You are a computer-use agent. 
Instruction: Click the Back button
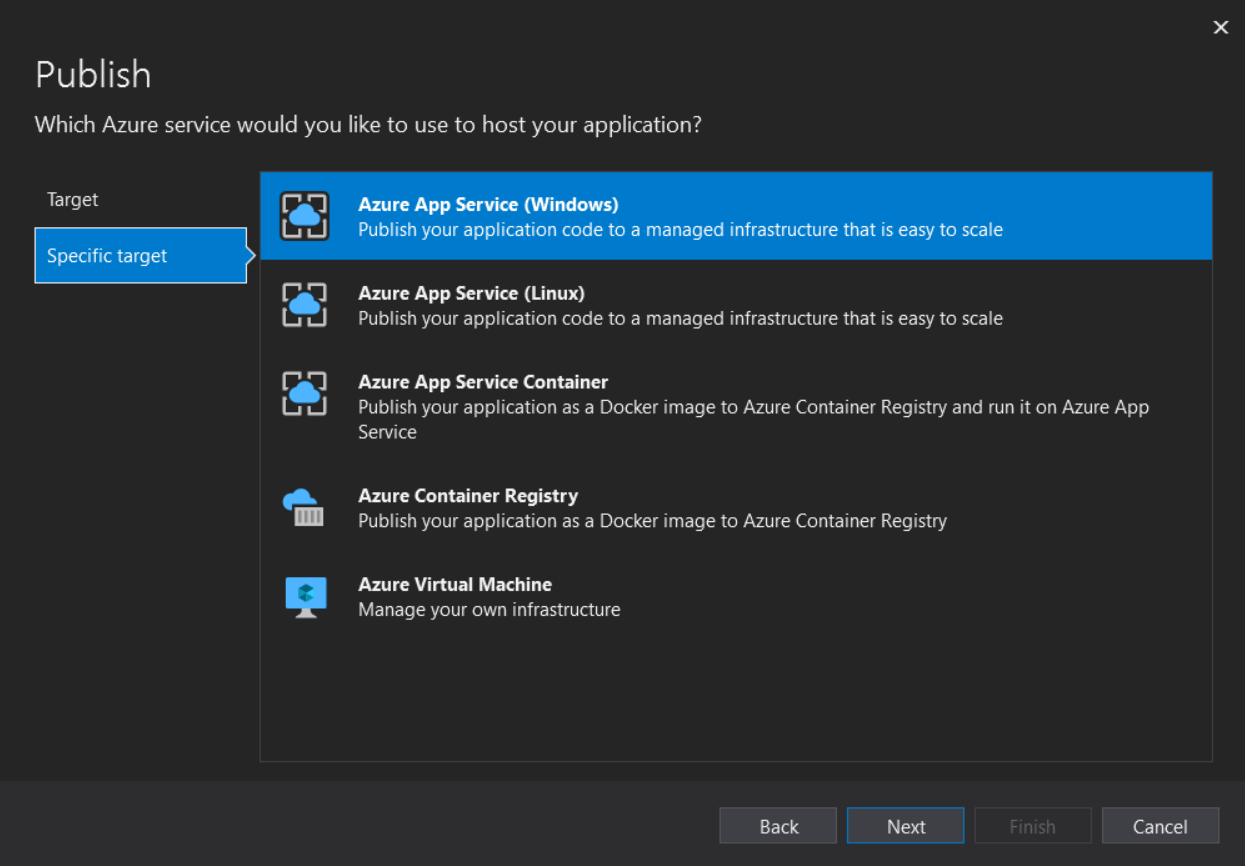[777, 825]
